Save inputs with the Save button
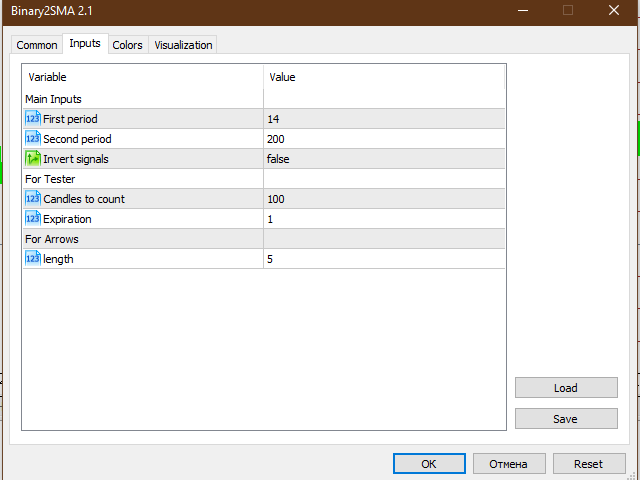Screen dimensions: 640x480 566,419
